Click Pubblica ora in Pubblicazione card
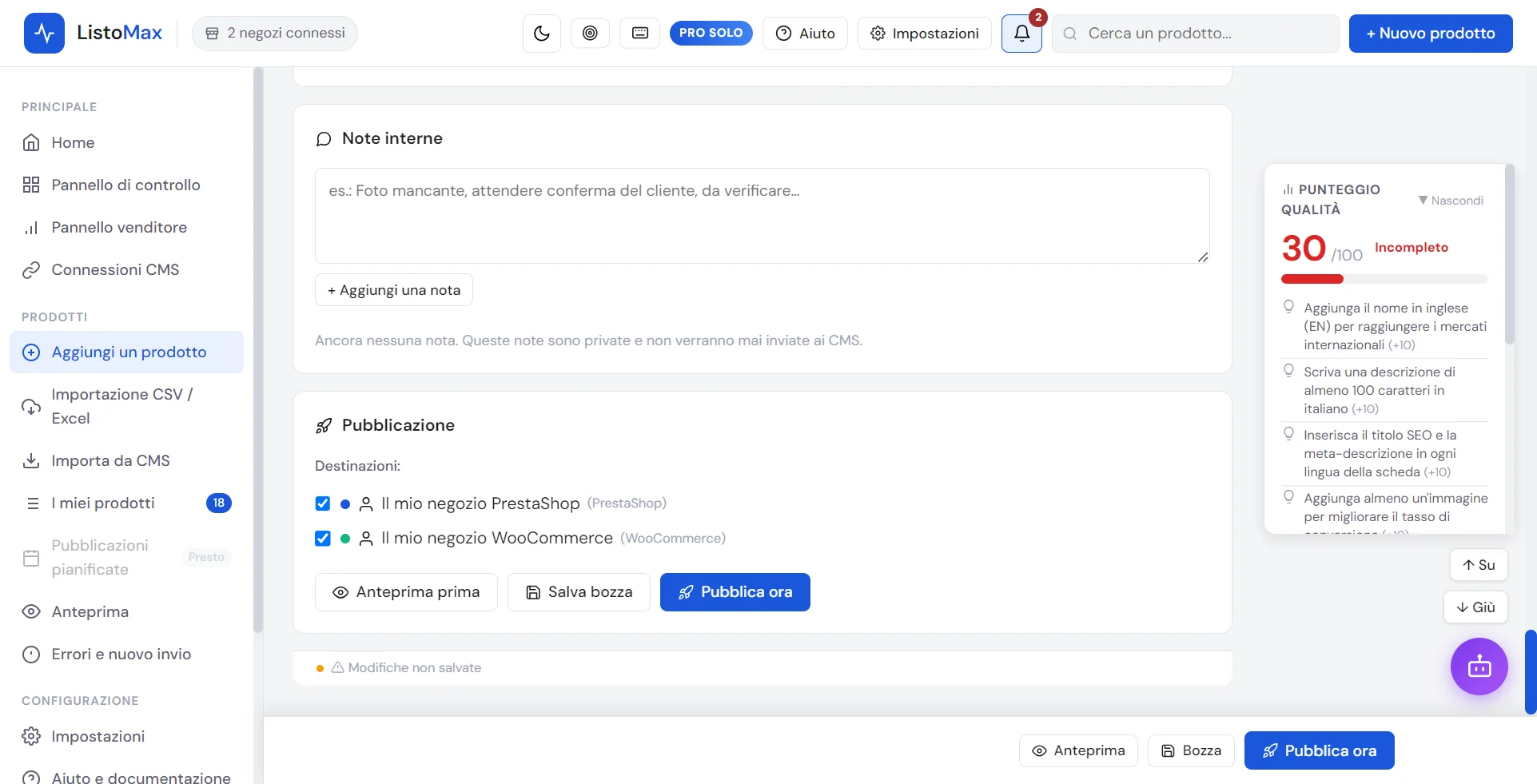 click(735, 592)
